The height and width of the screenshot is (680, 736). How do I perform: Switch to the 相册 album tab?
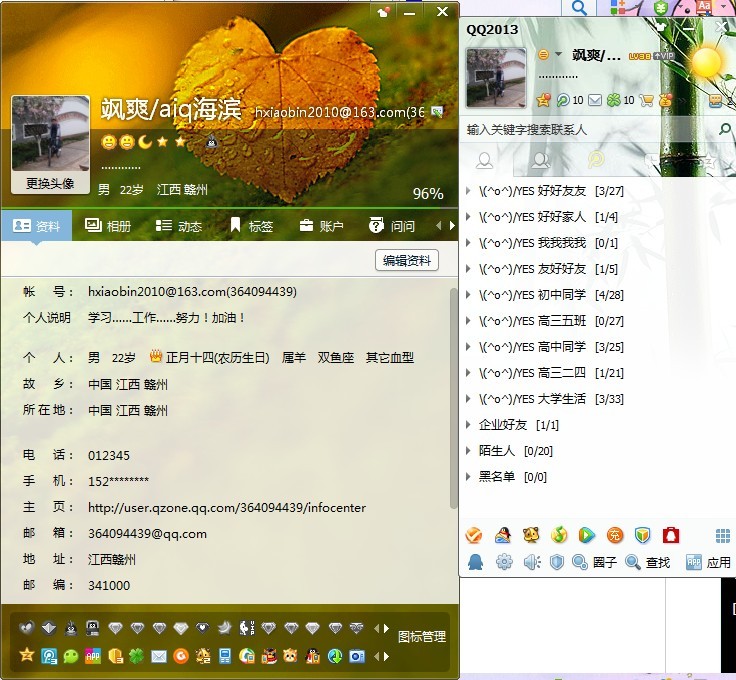(108, 226)
